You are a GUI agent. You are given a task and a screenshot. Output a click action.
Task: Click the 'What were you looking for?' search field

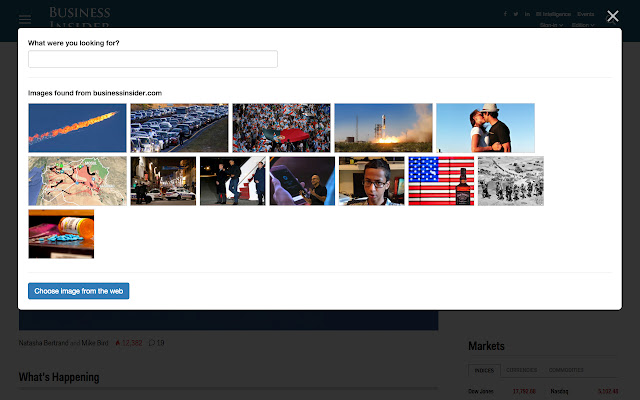(153, 59)
